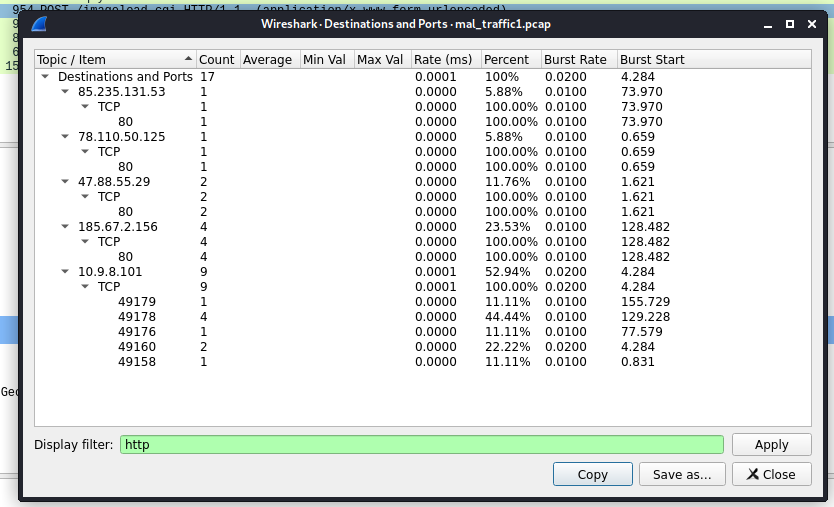Collapse the 85.235.131.53 tree node
Viewport: 834px width, 507px height.
[x=65, y=92]
